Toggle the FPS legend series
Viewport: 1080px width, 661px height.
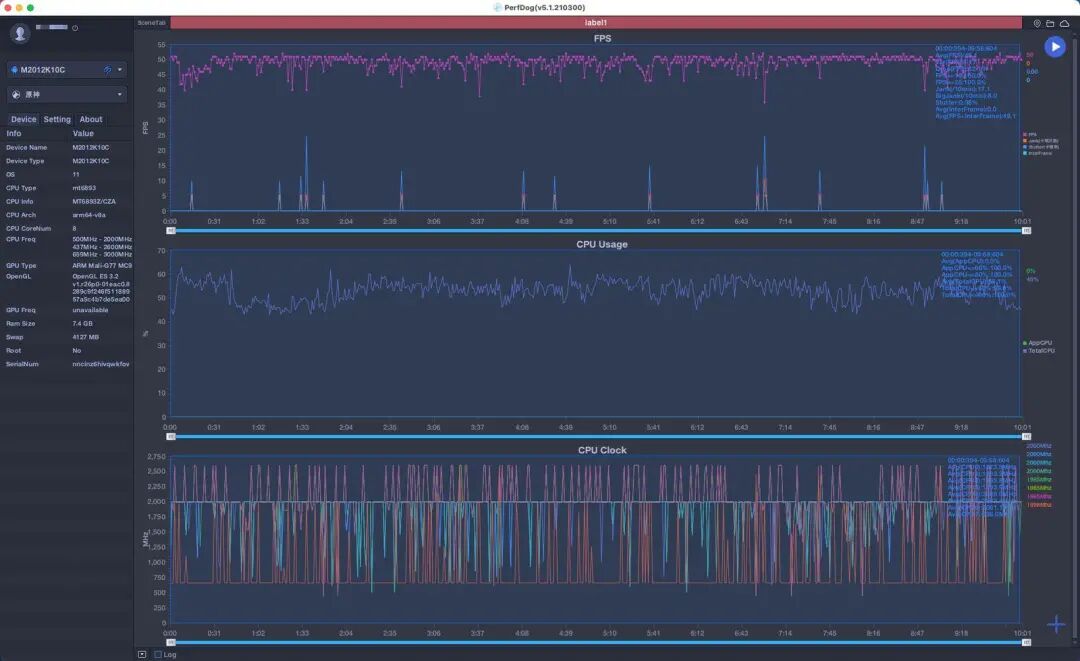click(1030, 135)
